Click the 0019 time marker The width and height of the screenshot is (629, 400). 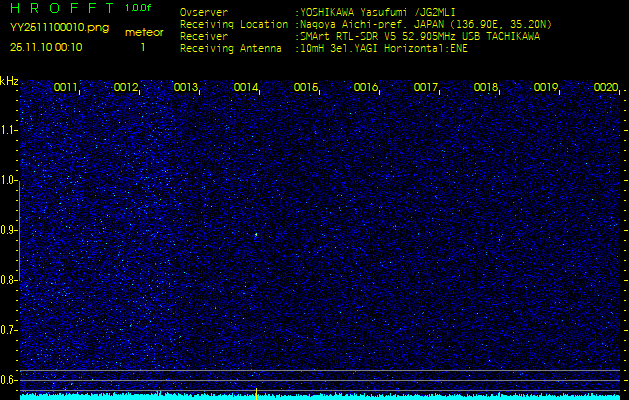point(546,87)
